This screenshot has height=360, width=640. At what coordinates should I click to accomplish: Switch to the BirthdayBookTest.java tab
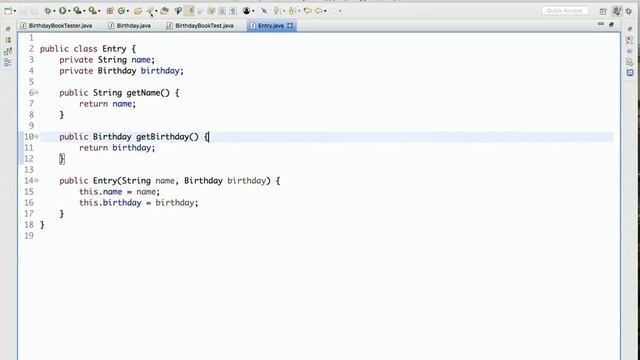tap(200, 26)
